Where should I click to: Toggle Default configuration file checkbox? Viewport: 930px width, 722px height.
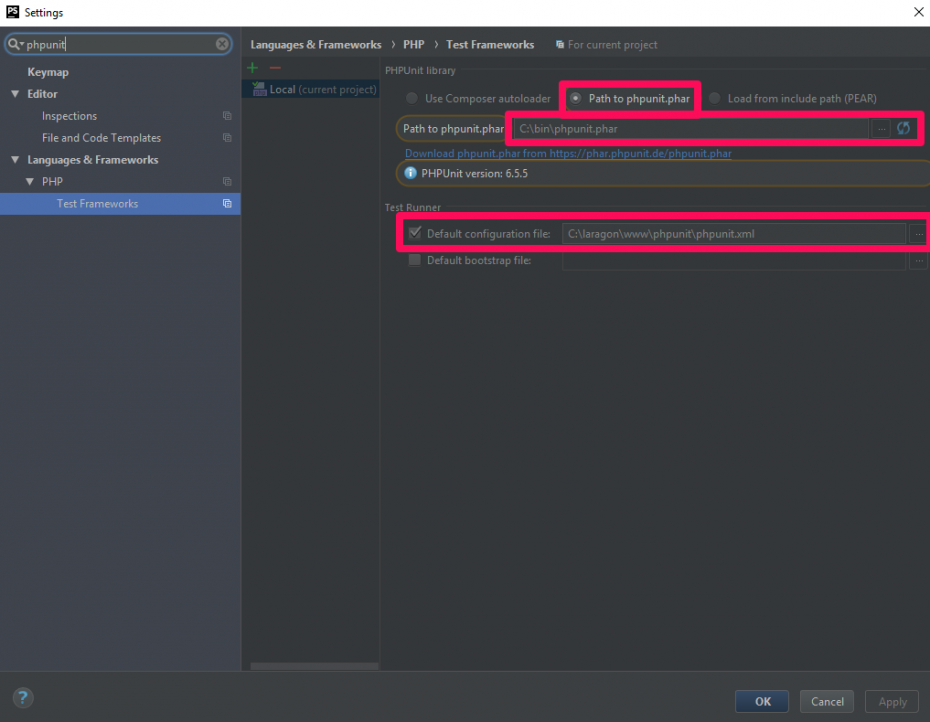[415, 233]
